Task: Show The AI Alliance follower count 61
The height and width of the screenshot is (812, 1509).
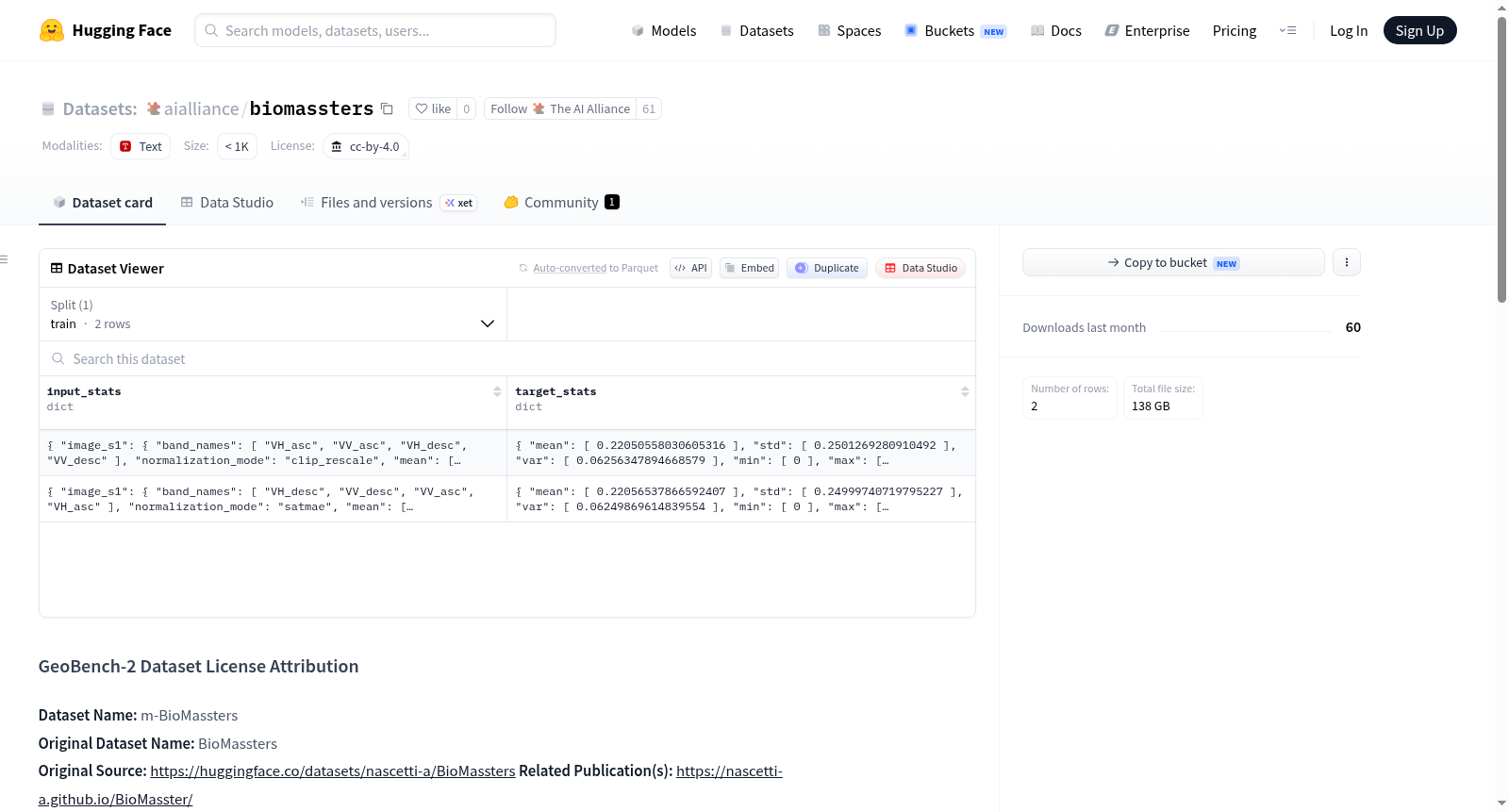Action: point(649,108)
